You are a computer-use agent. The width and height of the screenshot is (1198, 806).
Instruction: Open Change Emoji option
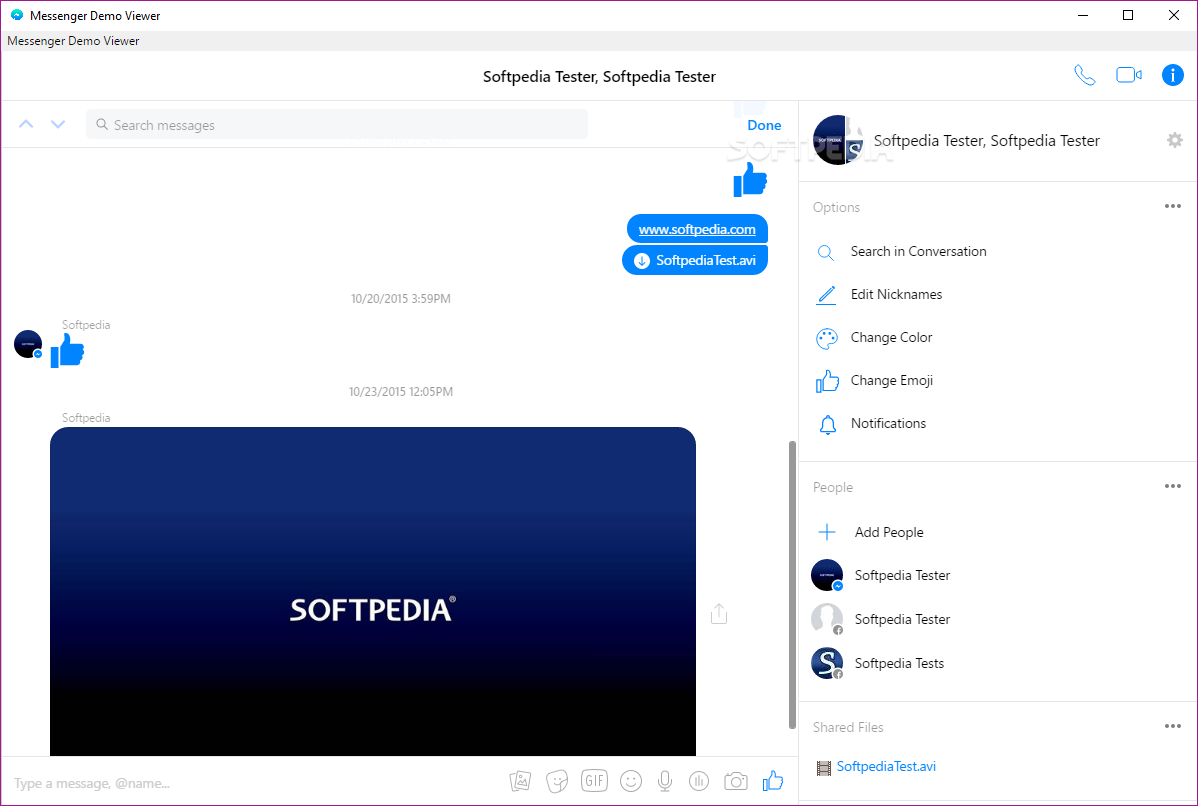892,380
